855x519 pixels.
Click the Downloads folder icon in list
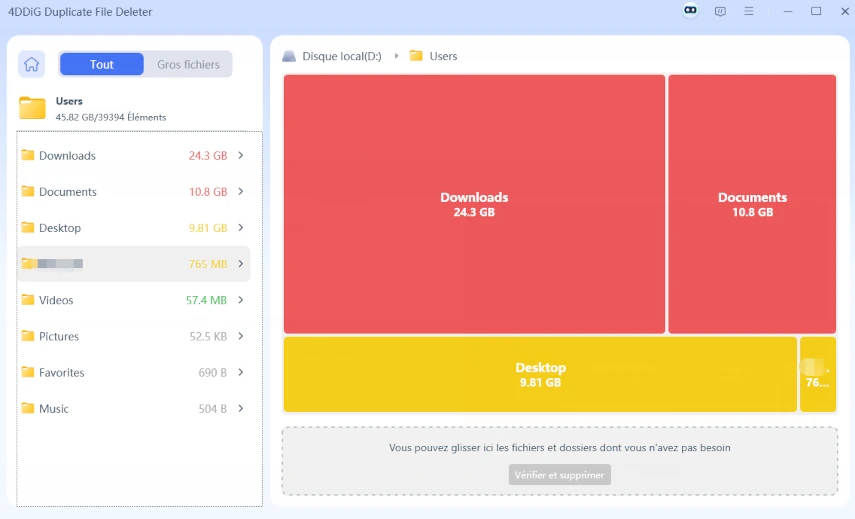pyautogui.click(x=27, y=155)
